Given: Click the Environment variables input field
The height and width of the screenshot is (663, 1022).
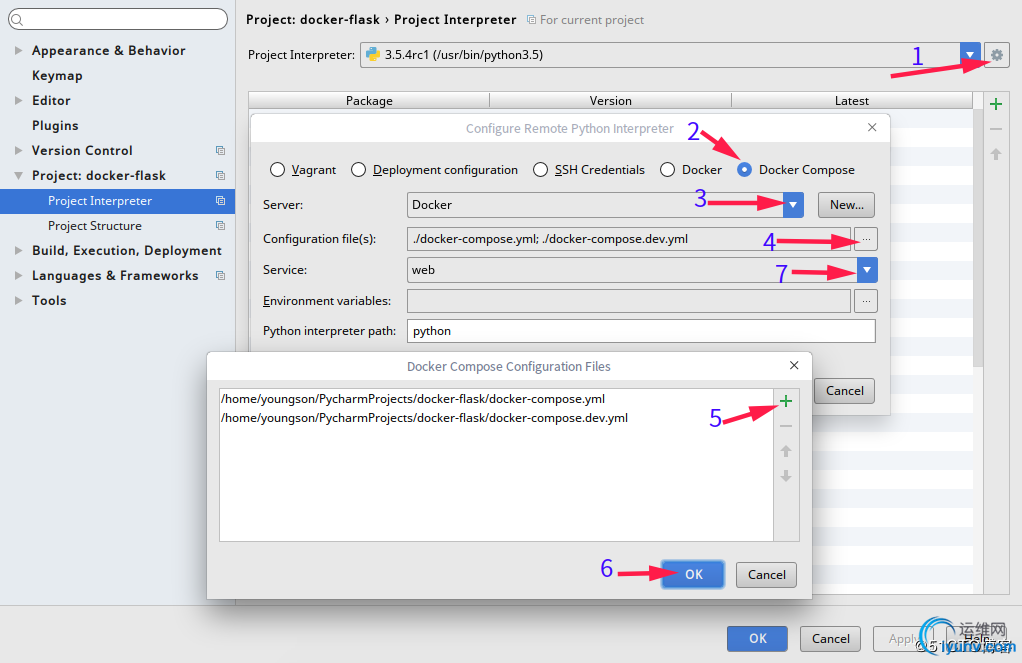Looking at the screenshot, I should [x=629, y=301].
